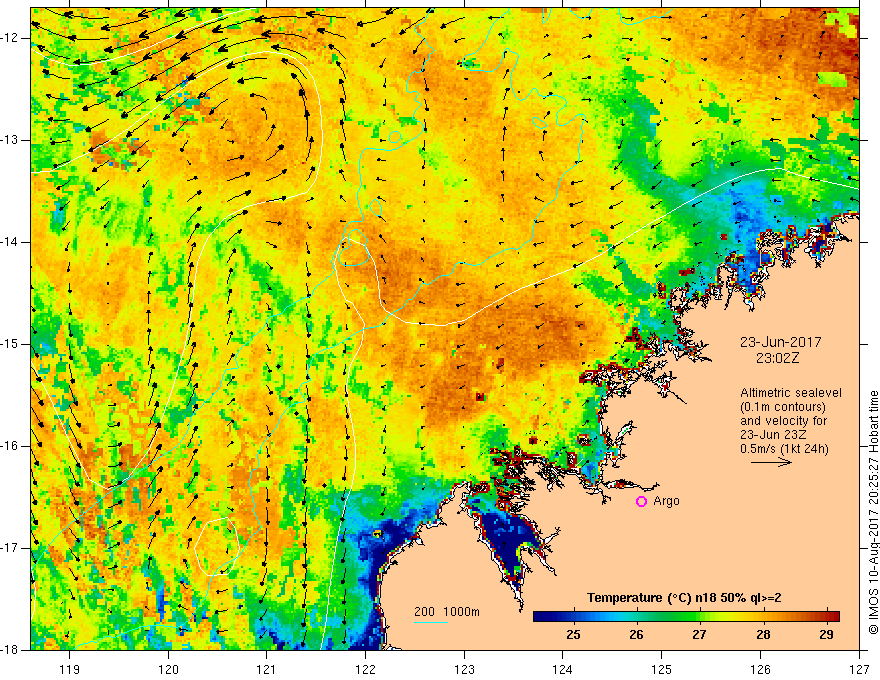This screenshot has height=680, width=880.
Task: Click the 28 tick label on color bar
Action: pyautogui.click(x=763, y=635)
